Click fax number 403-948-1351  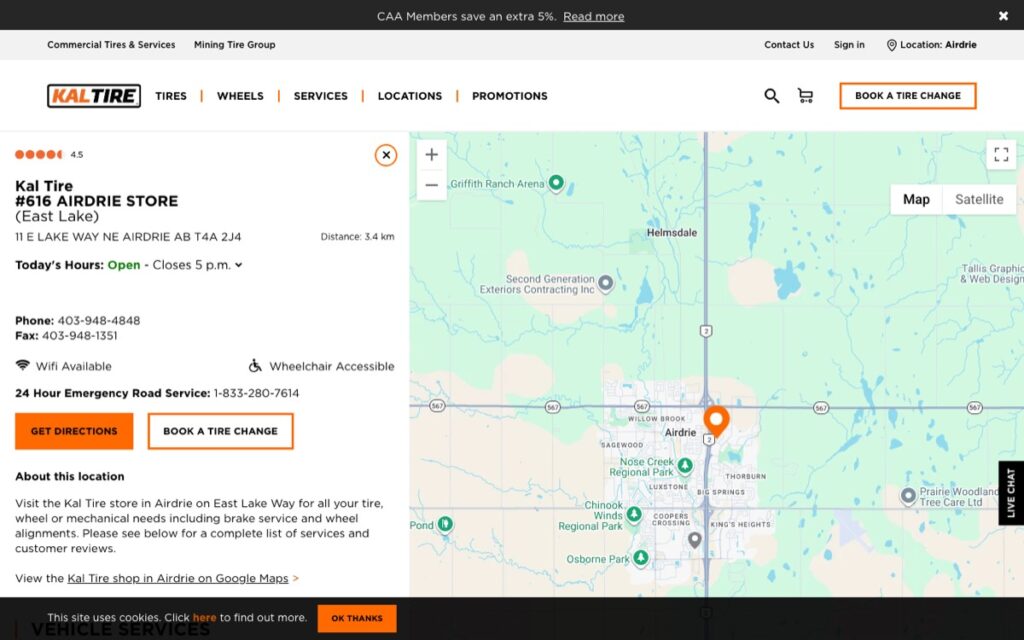point(80,336)
